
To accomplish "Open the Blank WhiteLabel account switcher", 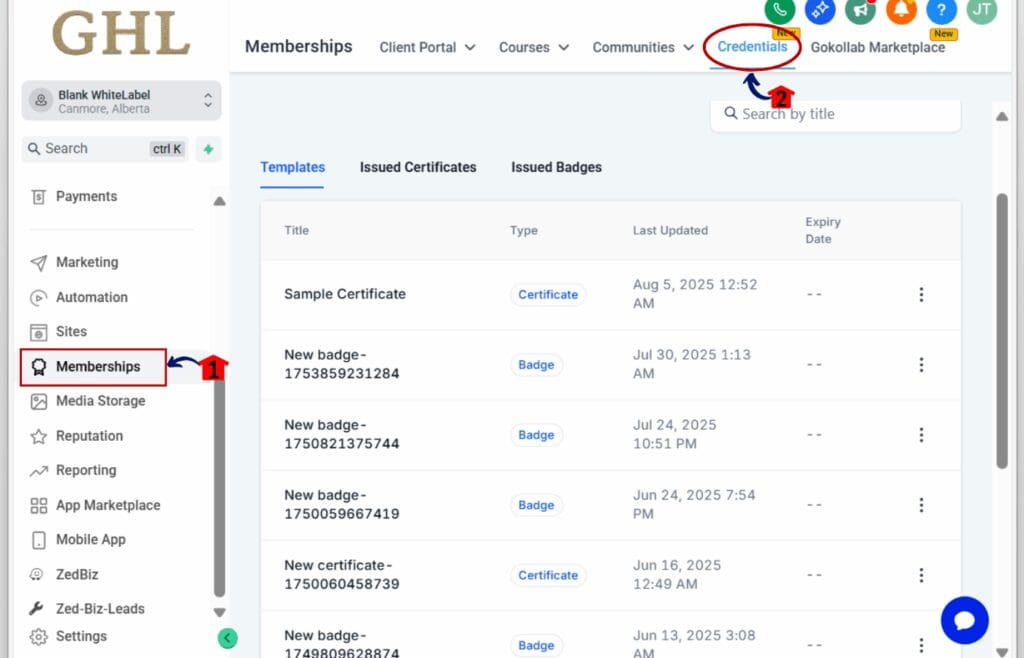I will pos(121,101).
